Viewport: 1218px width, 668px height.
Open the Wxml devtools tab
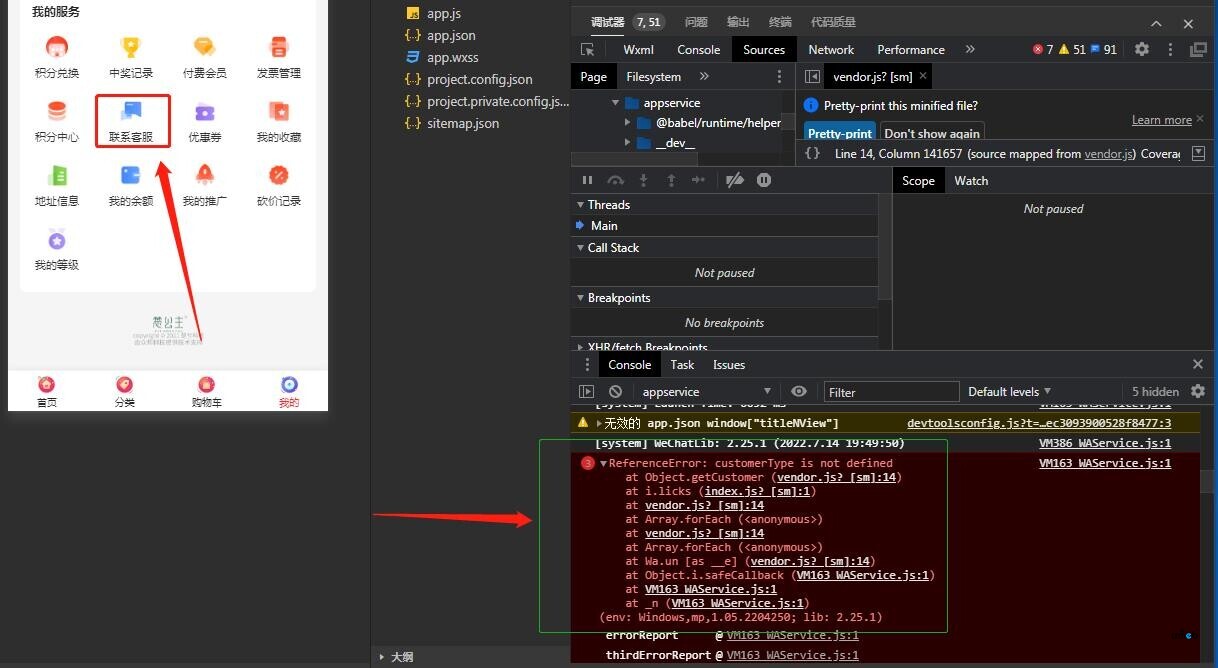click(638, 49)
